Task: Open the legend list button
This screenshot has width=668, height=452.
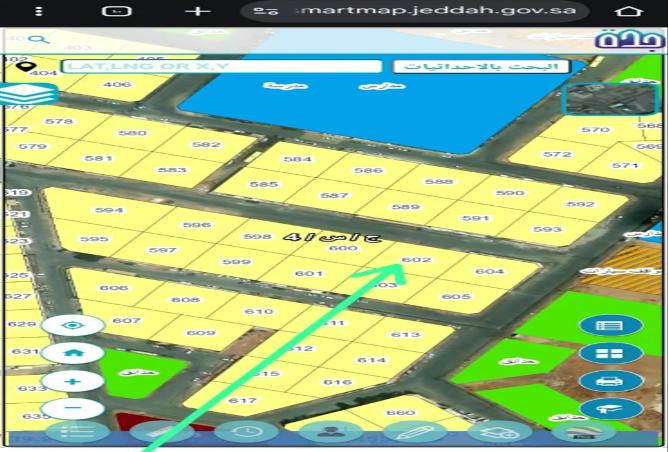Action: (x=609, y=325)
